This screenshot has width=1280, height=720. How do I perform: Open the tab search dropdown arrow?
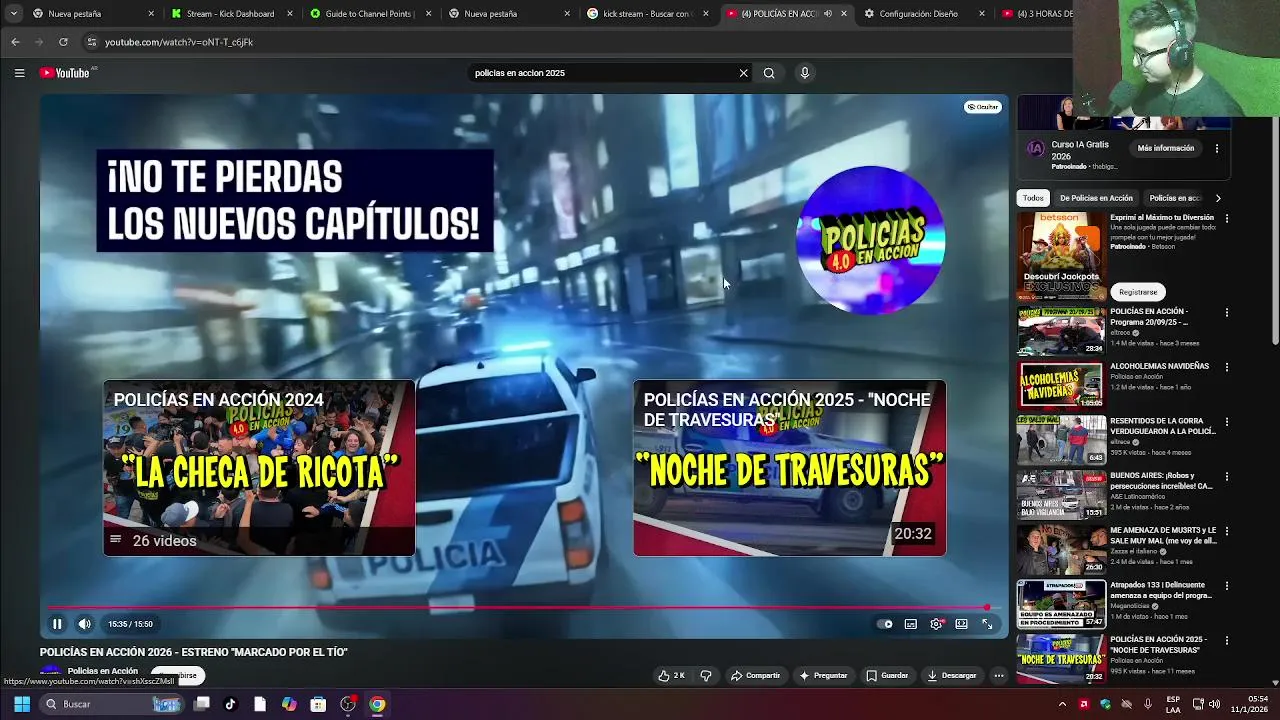pos(13,14)
